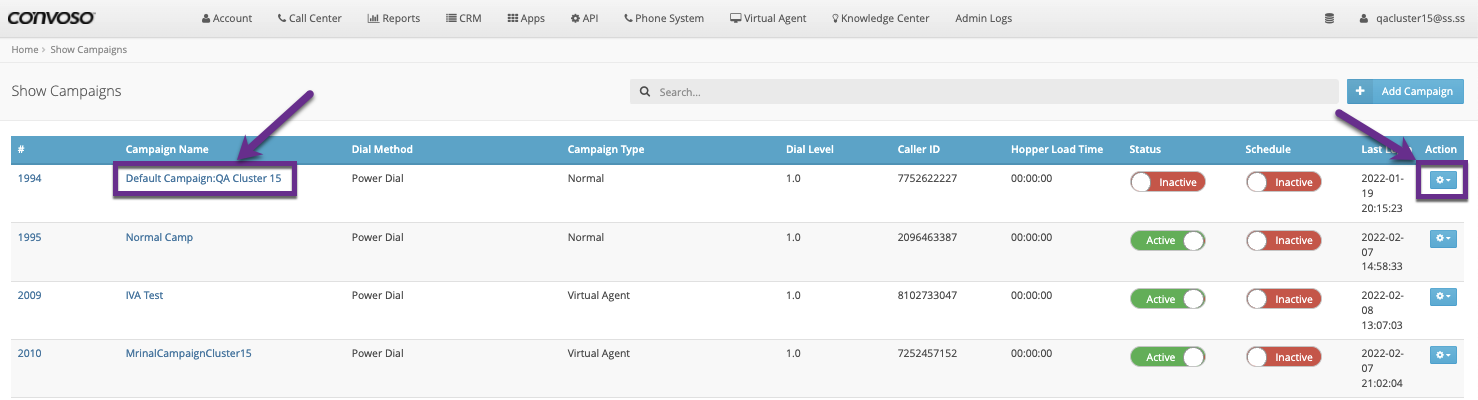Toggle Status for MrinalCampaignCluster15

point(1167,356)
